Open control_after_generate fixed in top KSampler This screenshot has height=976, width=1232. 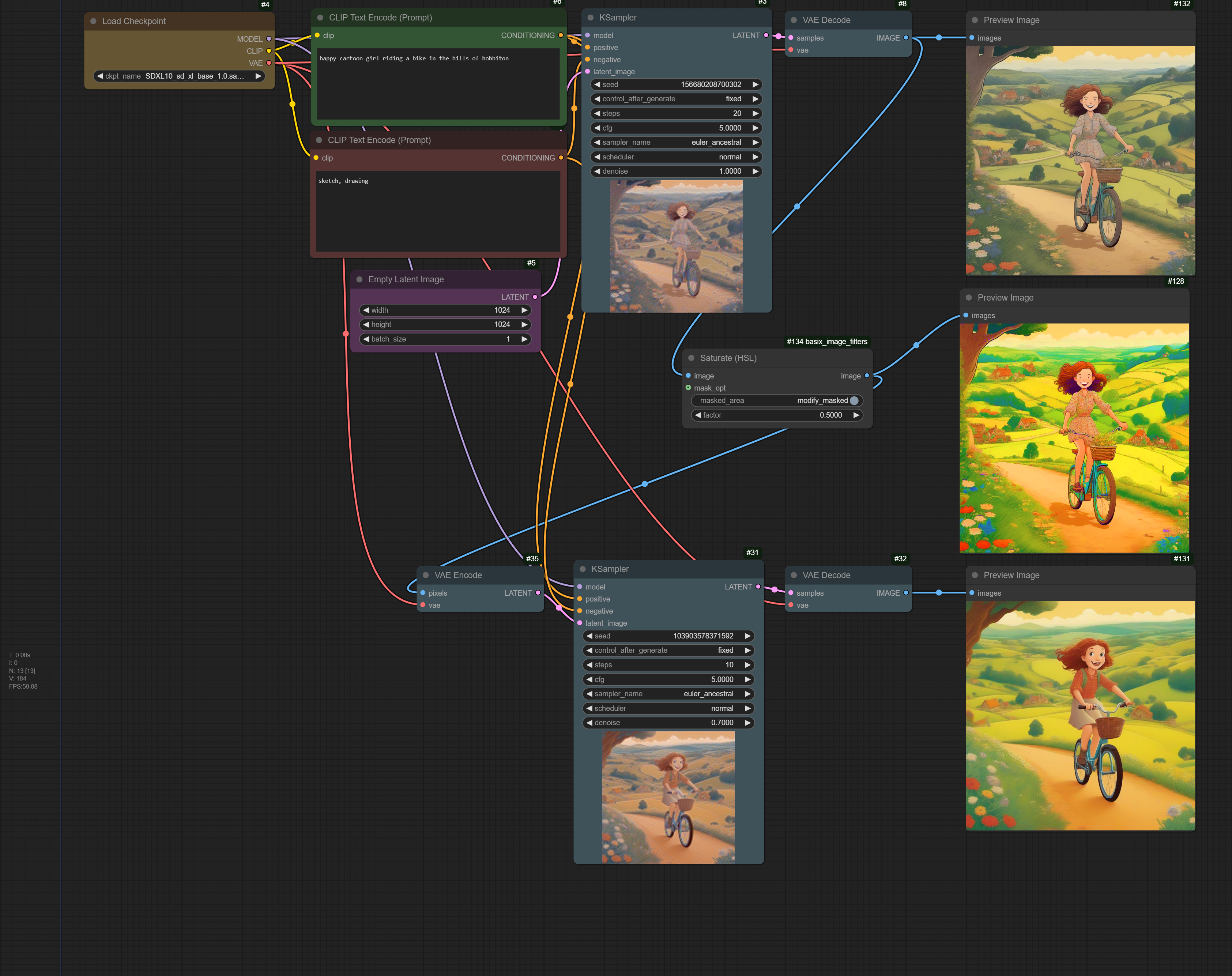tap(677, 99)
